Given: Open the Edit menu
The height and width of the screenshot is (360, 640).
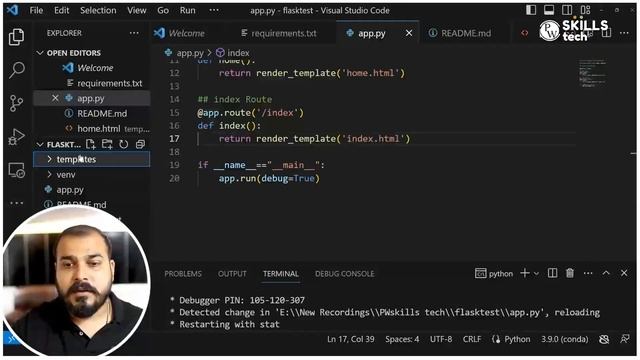Looking at the screenshot, I should point(62,10).
